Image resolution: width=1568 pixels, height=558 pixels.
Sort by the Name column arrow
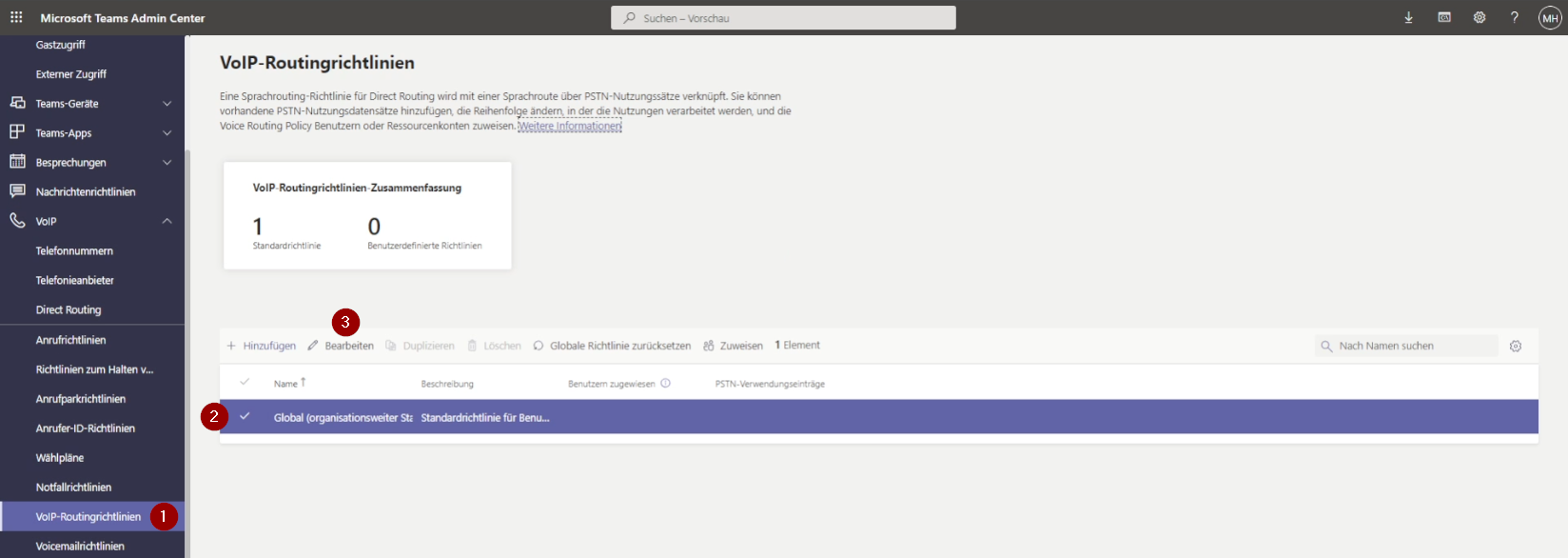point(304,382)
